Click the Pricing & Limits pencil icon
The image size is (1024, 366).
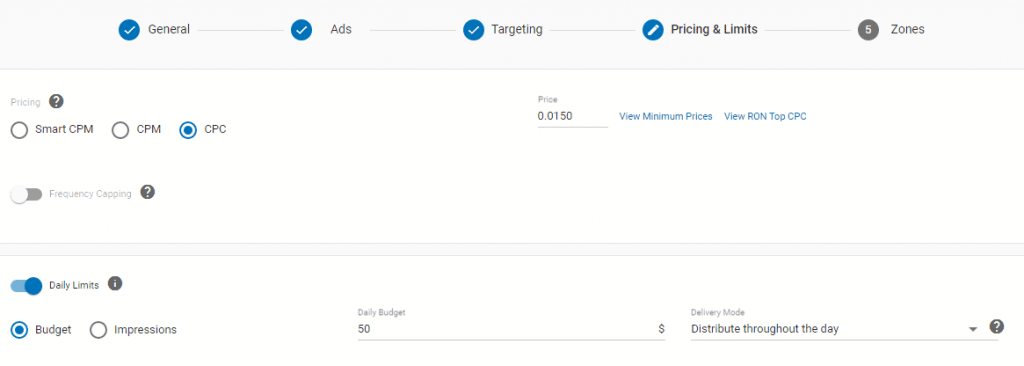[x=653, y=30]
